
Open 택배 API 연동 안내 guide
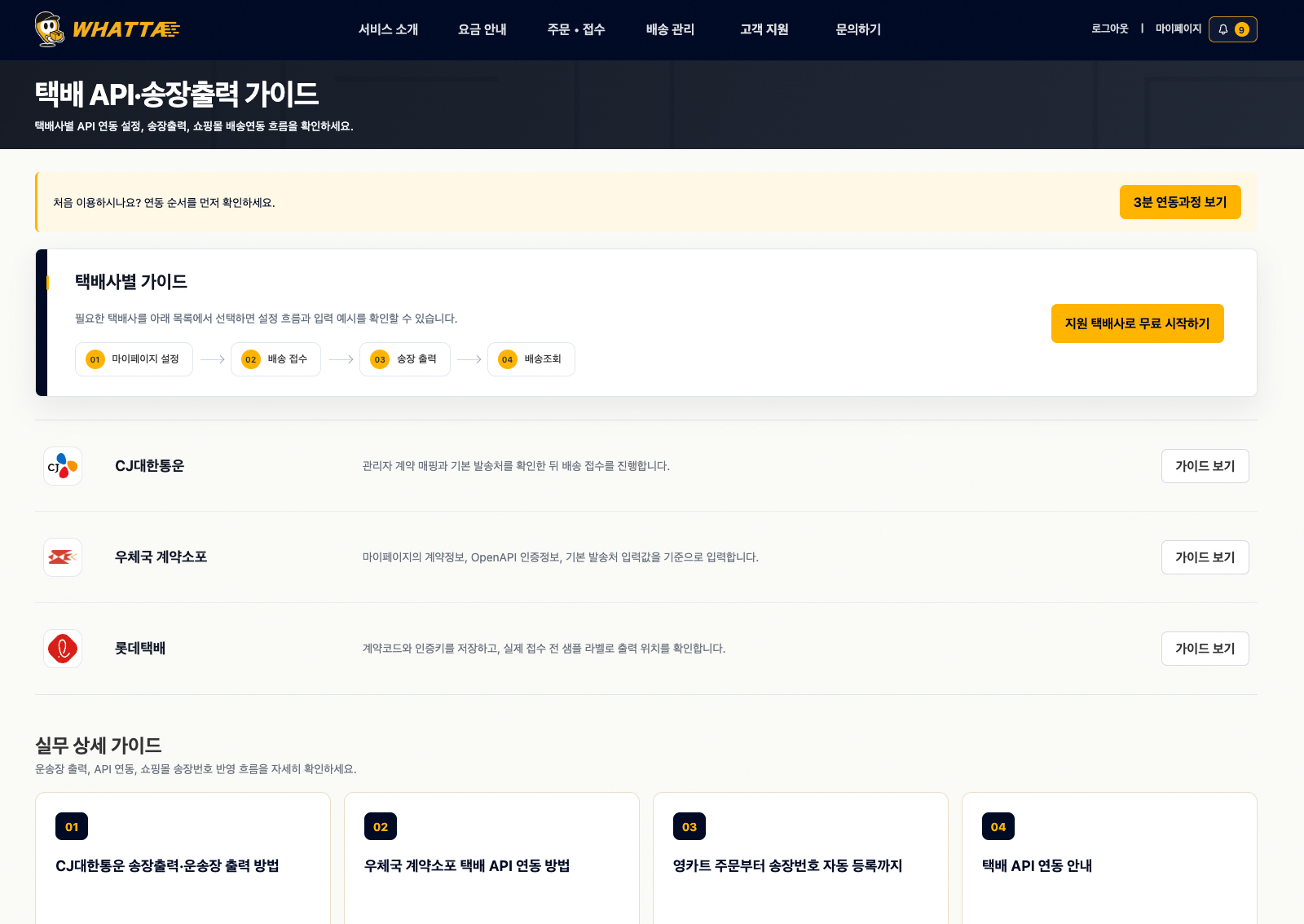click(1037, 865)
